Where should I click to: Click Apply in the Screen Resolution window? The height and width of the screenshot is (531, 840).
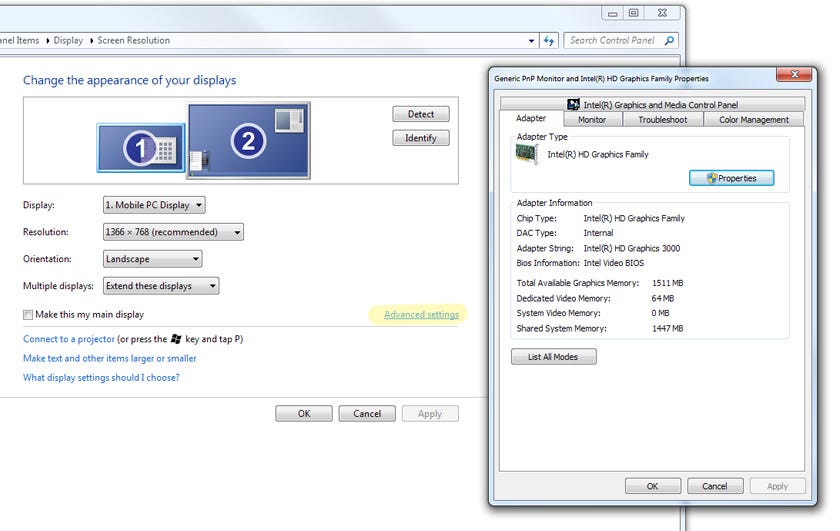(430, 414)
